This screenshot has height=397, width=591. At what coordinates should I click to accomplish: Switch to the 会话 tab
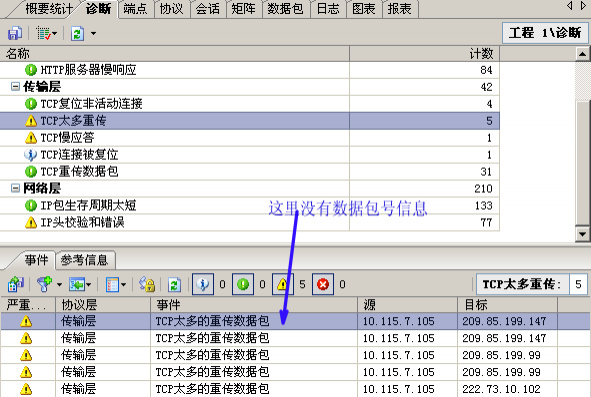(207, 9)
